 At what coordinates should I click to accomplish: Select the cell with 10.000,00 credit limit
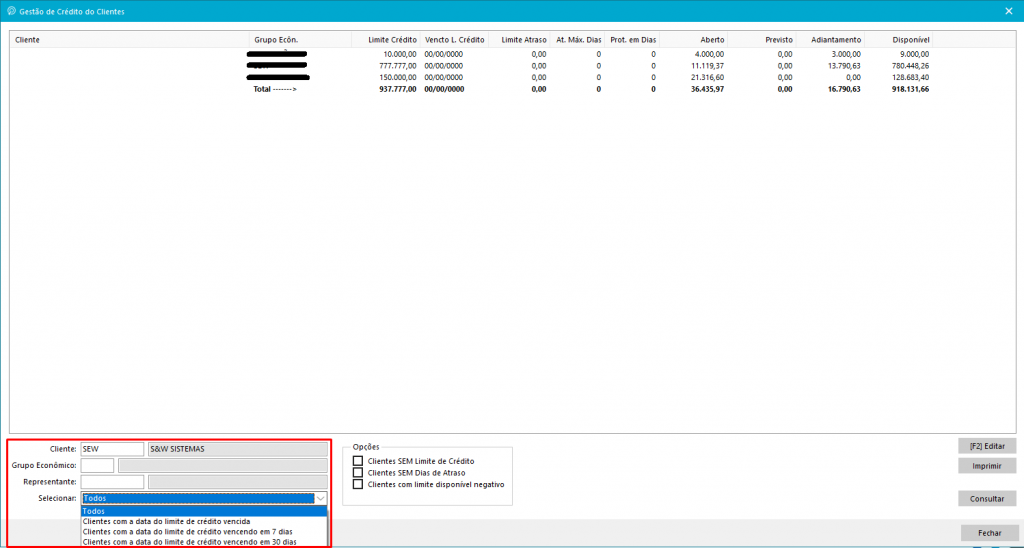[x=400, y=54]
